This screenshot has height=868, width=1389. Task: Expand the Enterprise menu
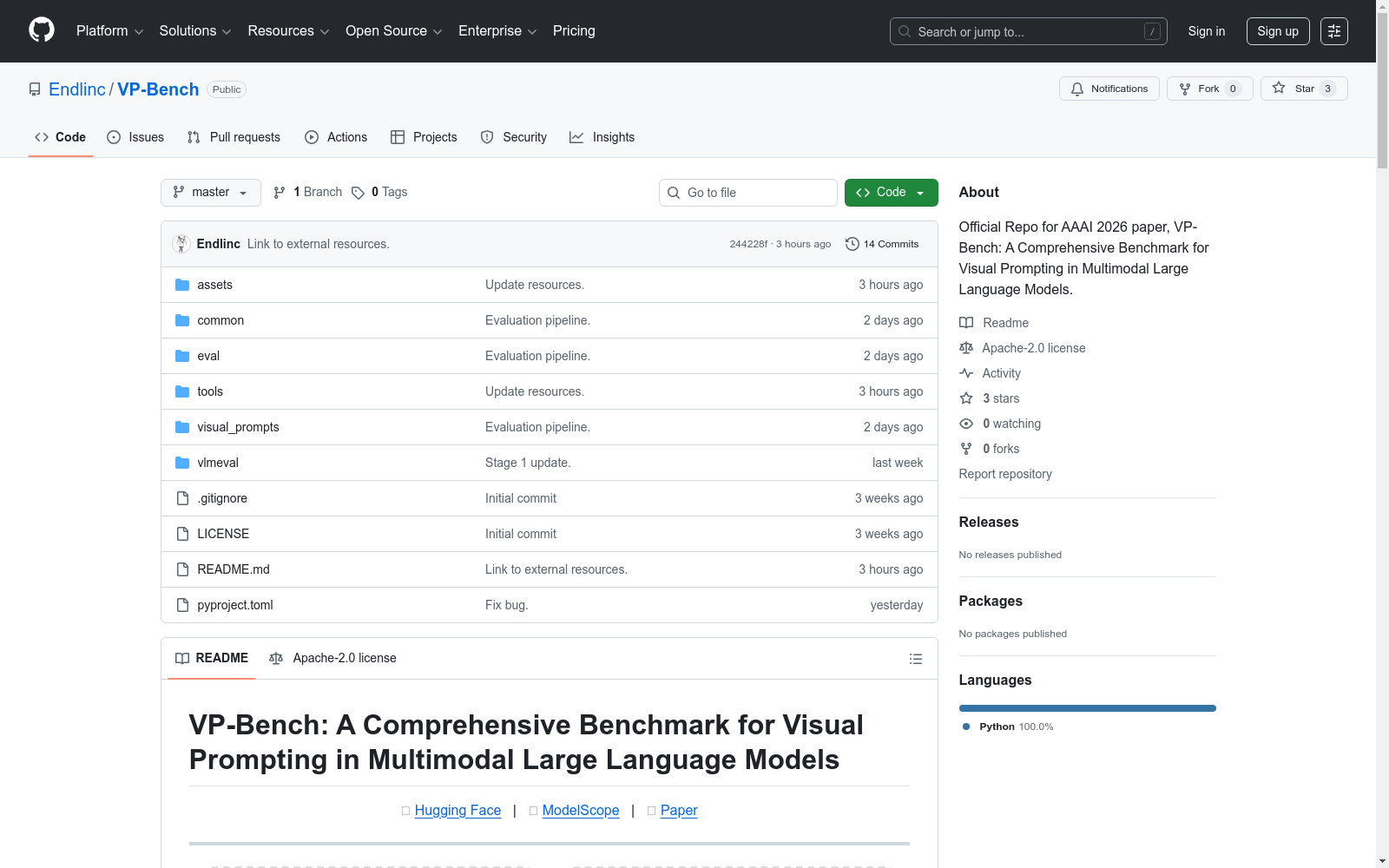[x=497, y=31]
